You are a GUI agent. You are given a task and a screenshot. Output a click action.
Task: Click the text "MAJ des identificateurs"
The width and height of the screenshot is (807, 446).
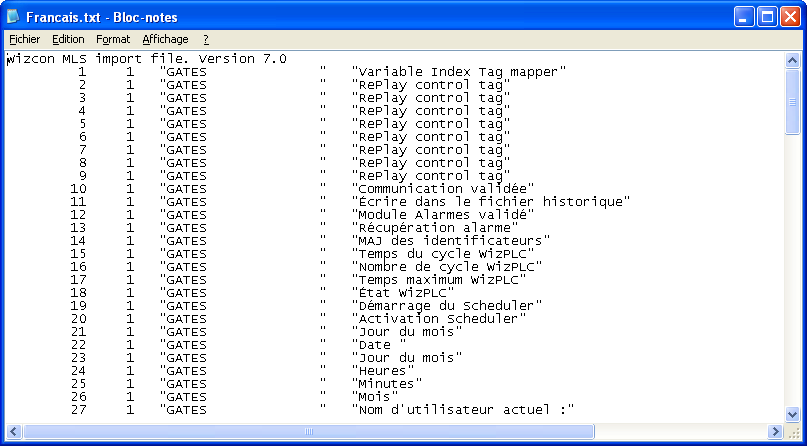point(451,241)
